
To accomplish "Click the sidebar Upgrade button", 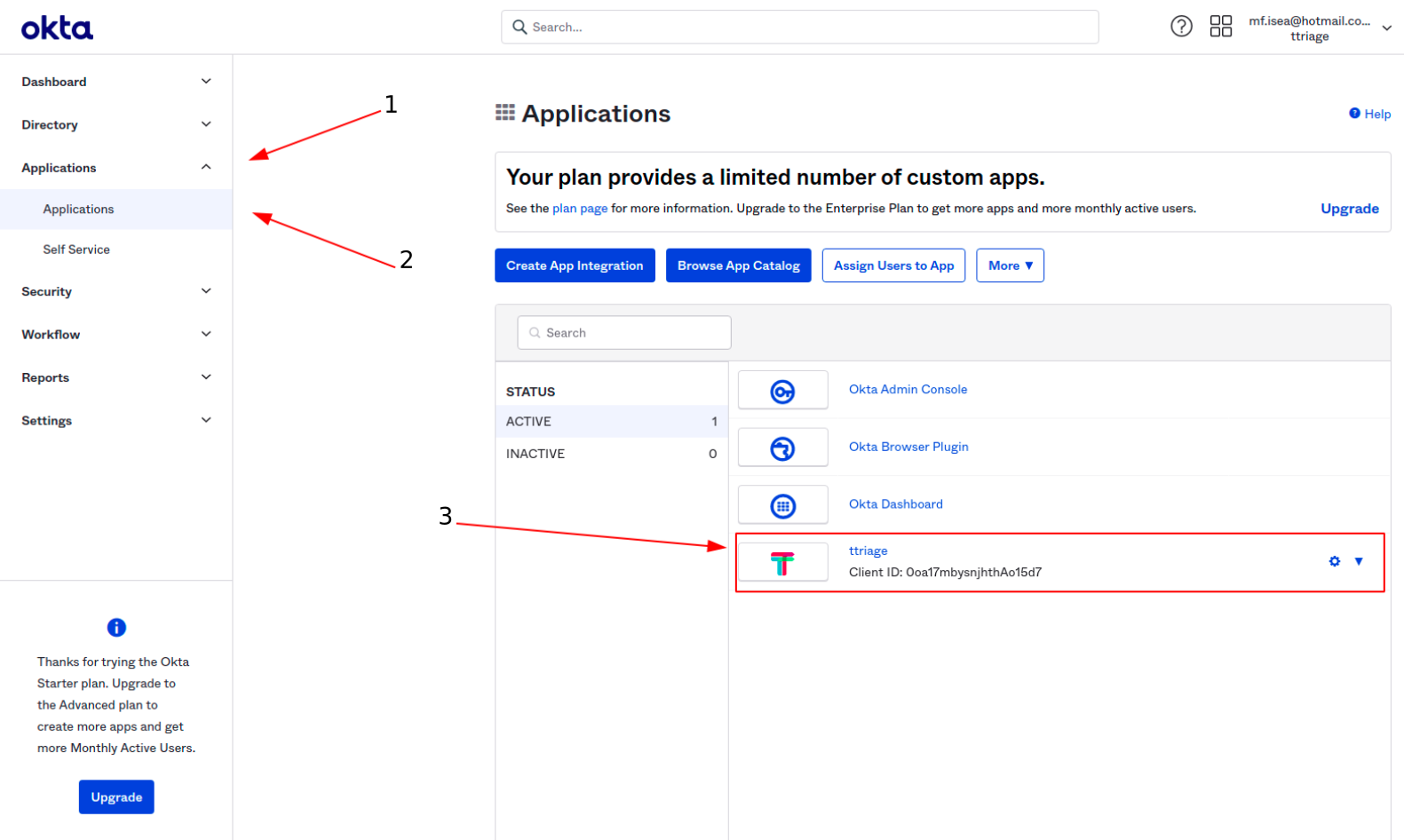I will click(116, 797).
